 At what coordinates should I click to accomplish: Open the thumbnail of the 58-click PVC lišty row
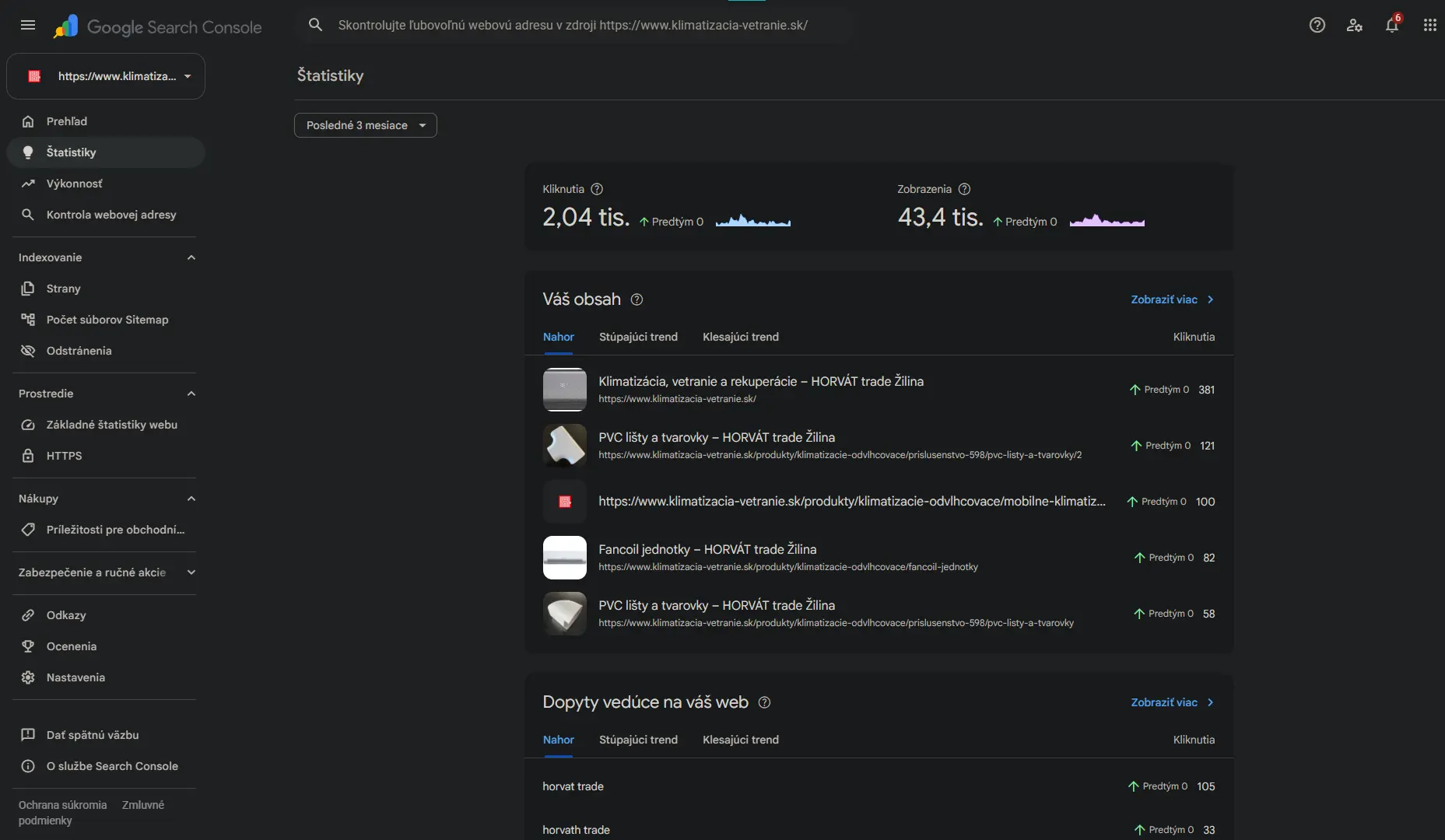click(x=565, y=614)
